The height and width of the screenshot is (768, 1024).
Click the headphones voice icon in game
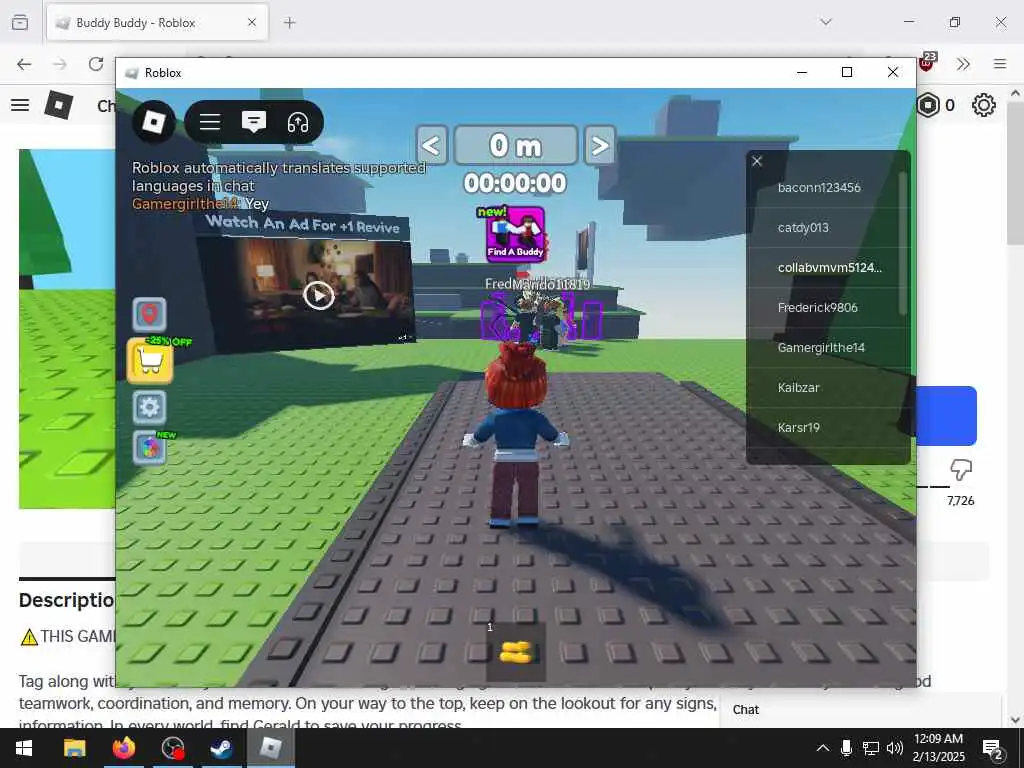tap(298, 122)
